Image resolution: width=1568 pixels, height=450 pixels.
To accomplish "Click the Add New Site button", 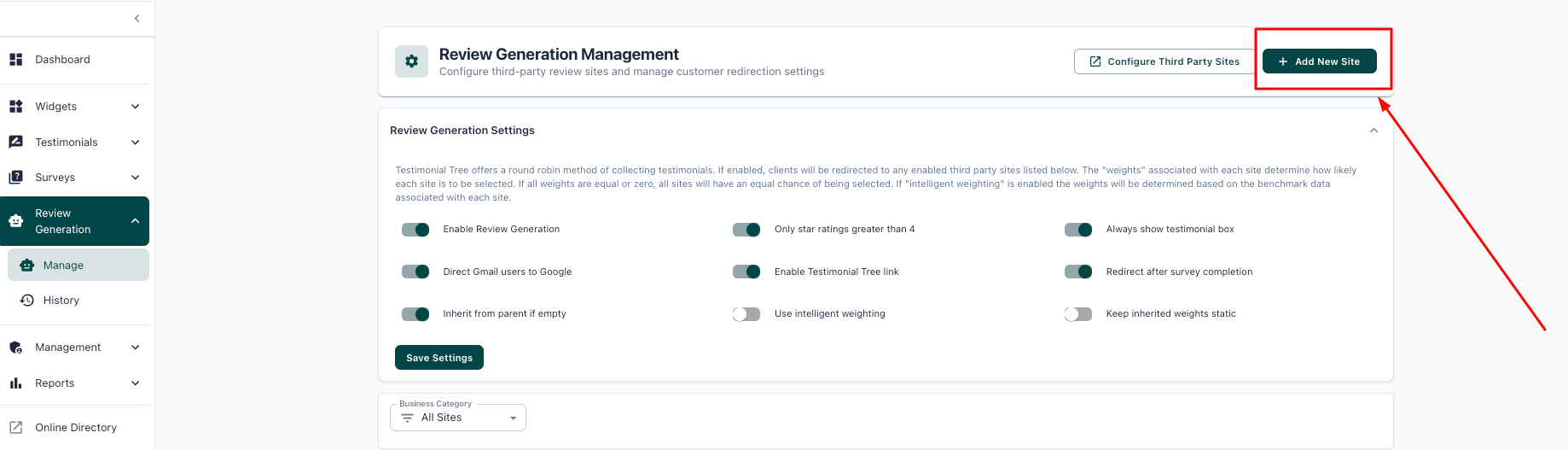I will pos(1319,61).
